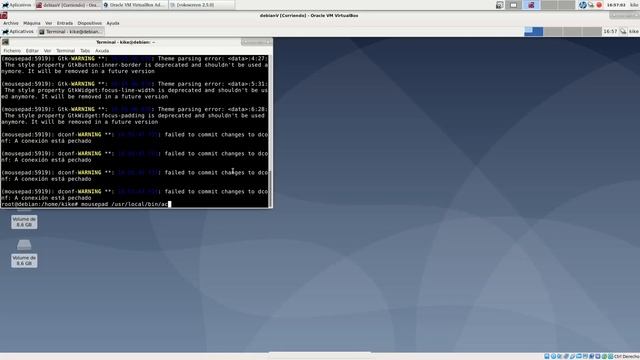640x360 pixels.
Task: Click the terminal window icon in title bar
Action: click(x=5, y=42)
